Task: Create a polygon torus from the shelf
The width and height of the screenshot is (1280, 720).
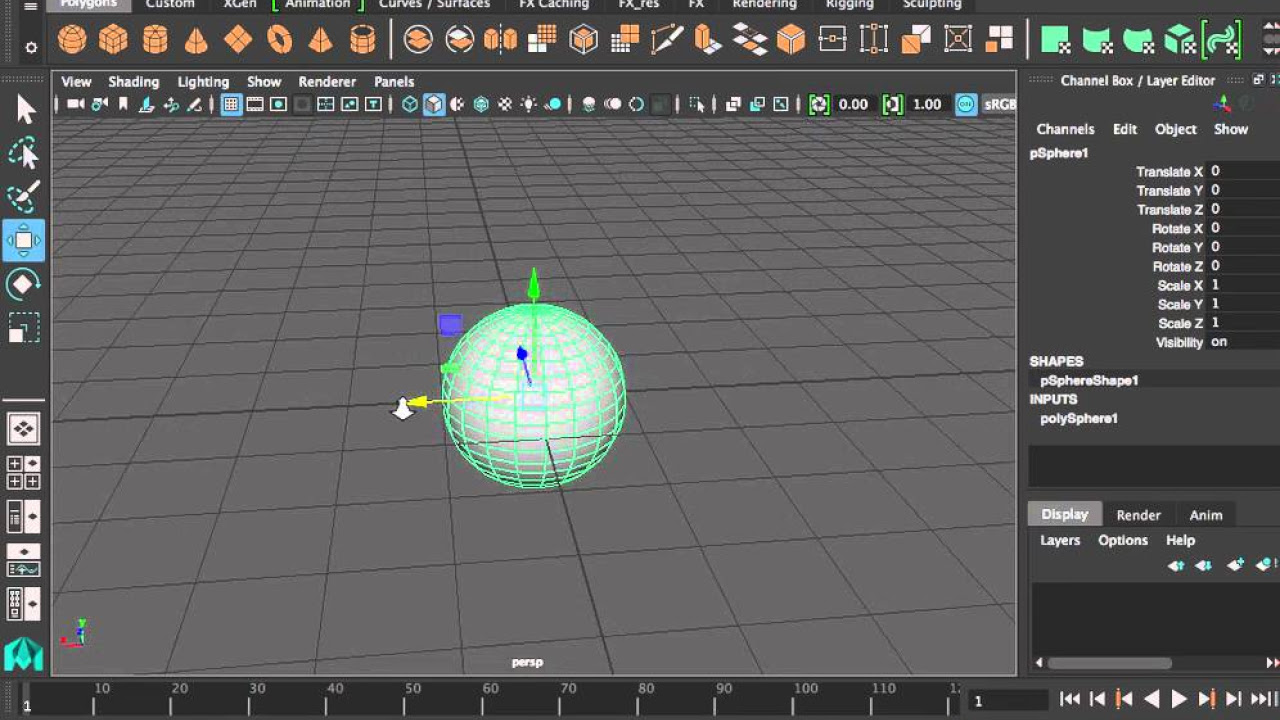Action: coord(280,40)
